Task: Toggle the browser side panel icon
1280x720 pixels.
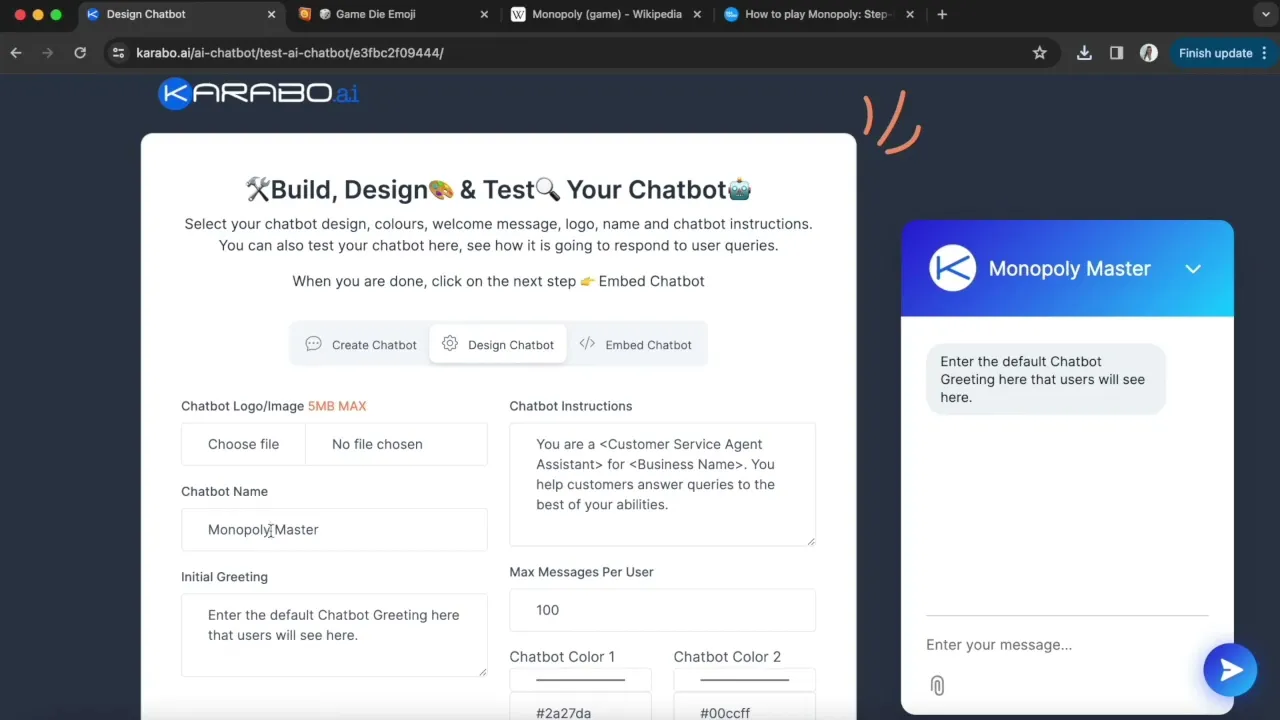Action: (1116, 53)
